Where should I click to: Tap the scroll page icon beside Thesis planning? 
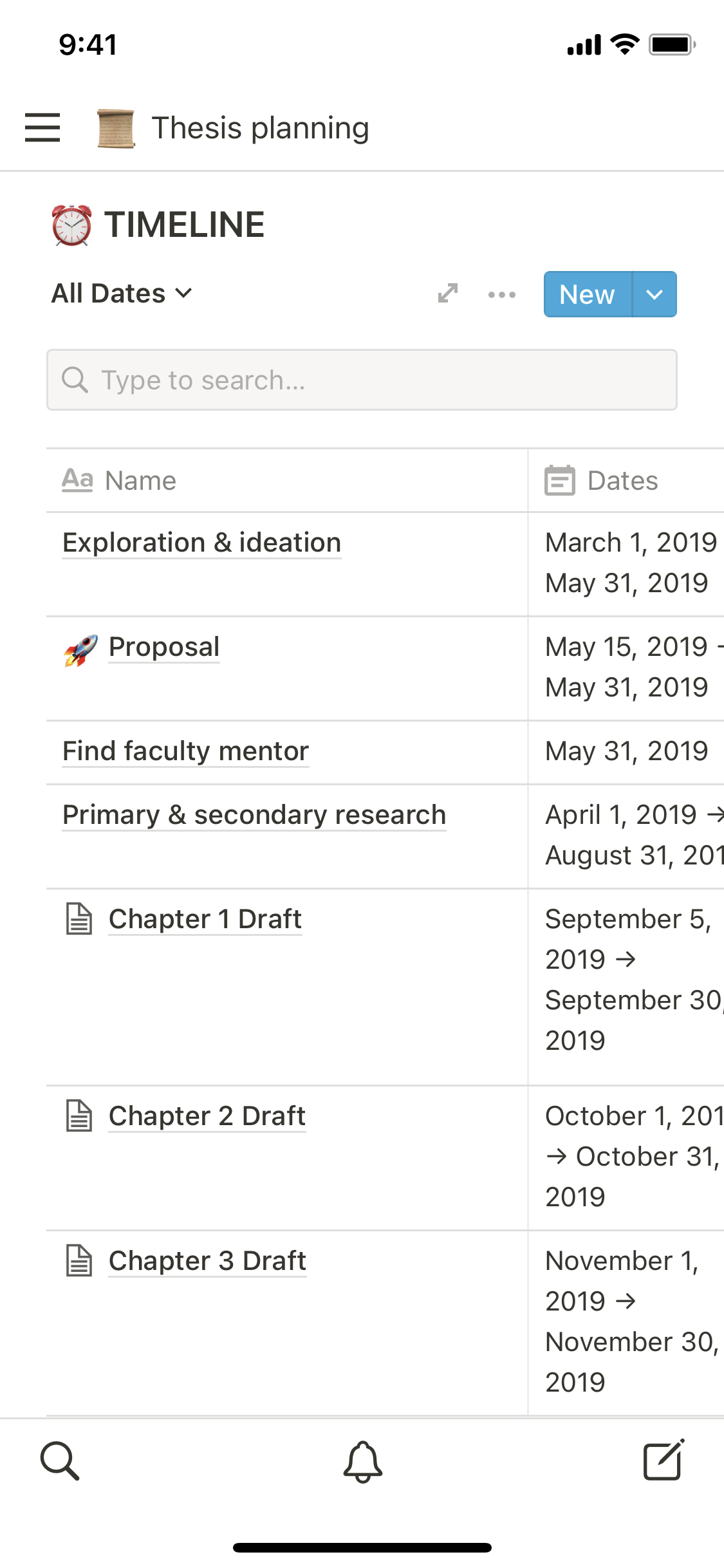point(116,128)
